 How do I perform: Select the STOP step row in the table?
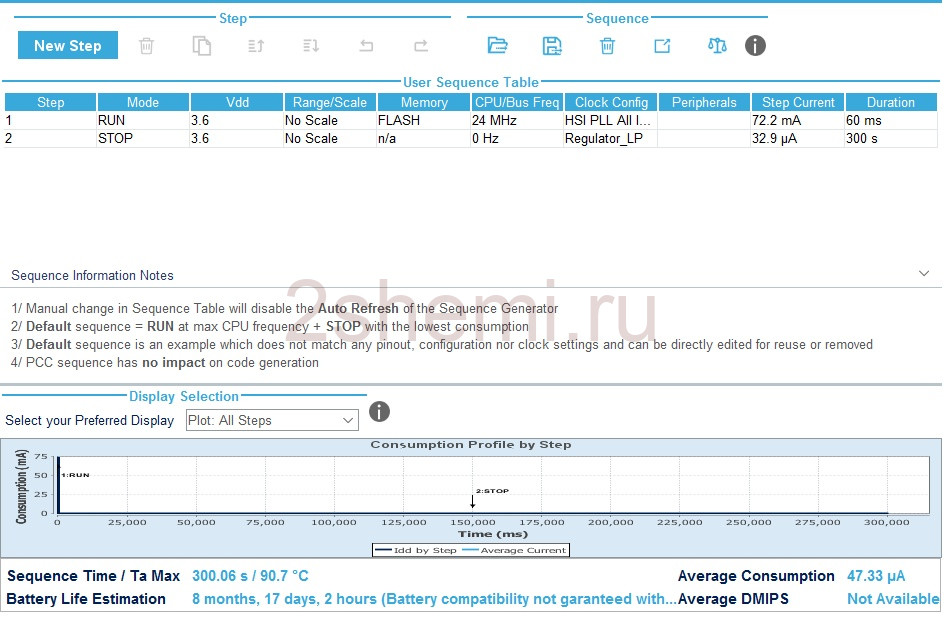pyautogui.click(x=471, y=138)
